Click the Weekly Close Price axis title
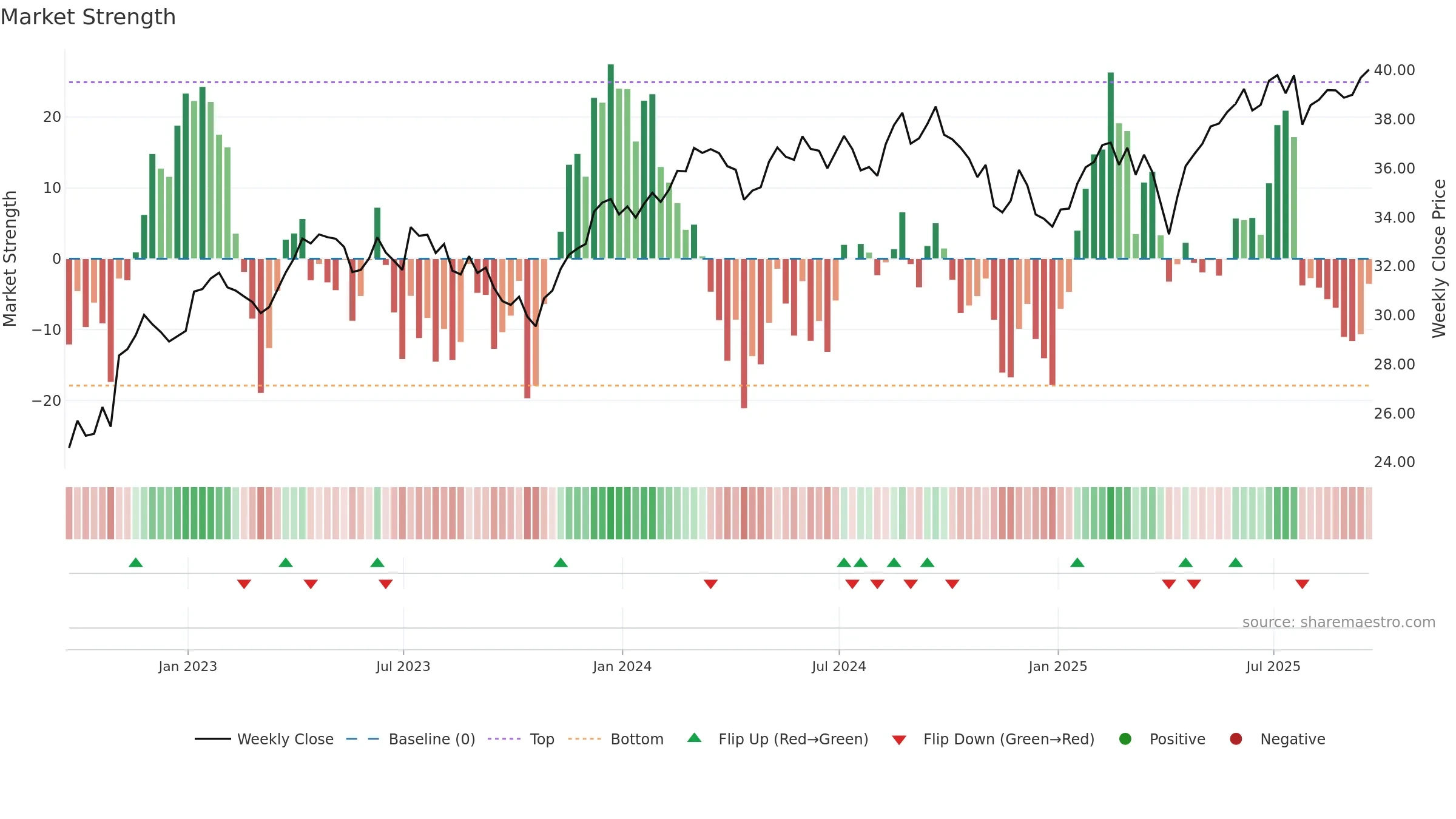 click(x=1438, y=258)
